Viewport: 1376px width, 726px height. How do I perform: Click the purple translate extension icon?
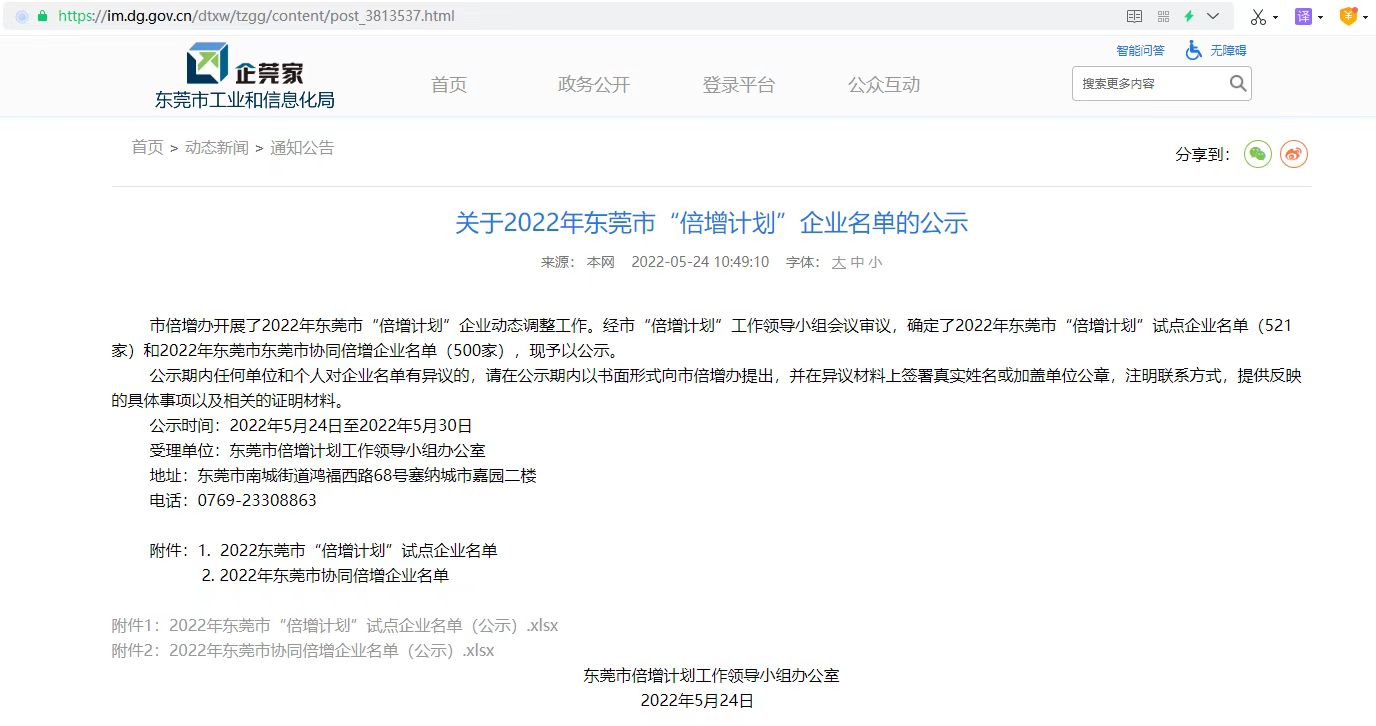(x=1303, y=16)
